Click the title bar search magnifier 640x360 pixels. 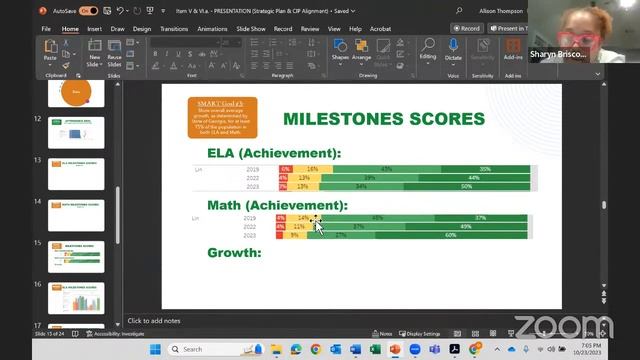[x=459, y=11]
